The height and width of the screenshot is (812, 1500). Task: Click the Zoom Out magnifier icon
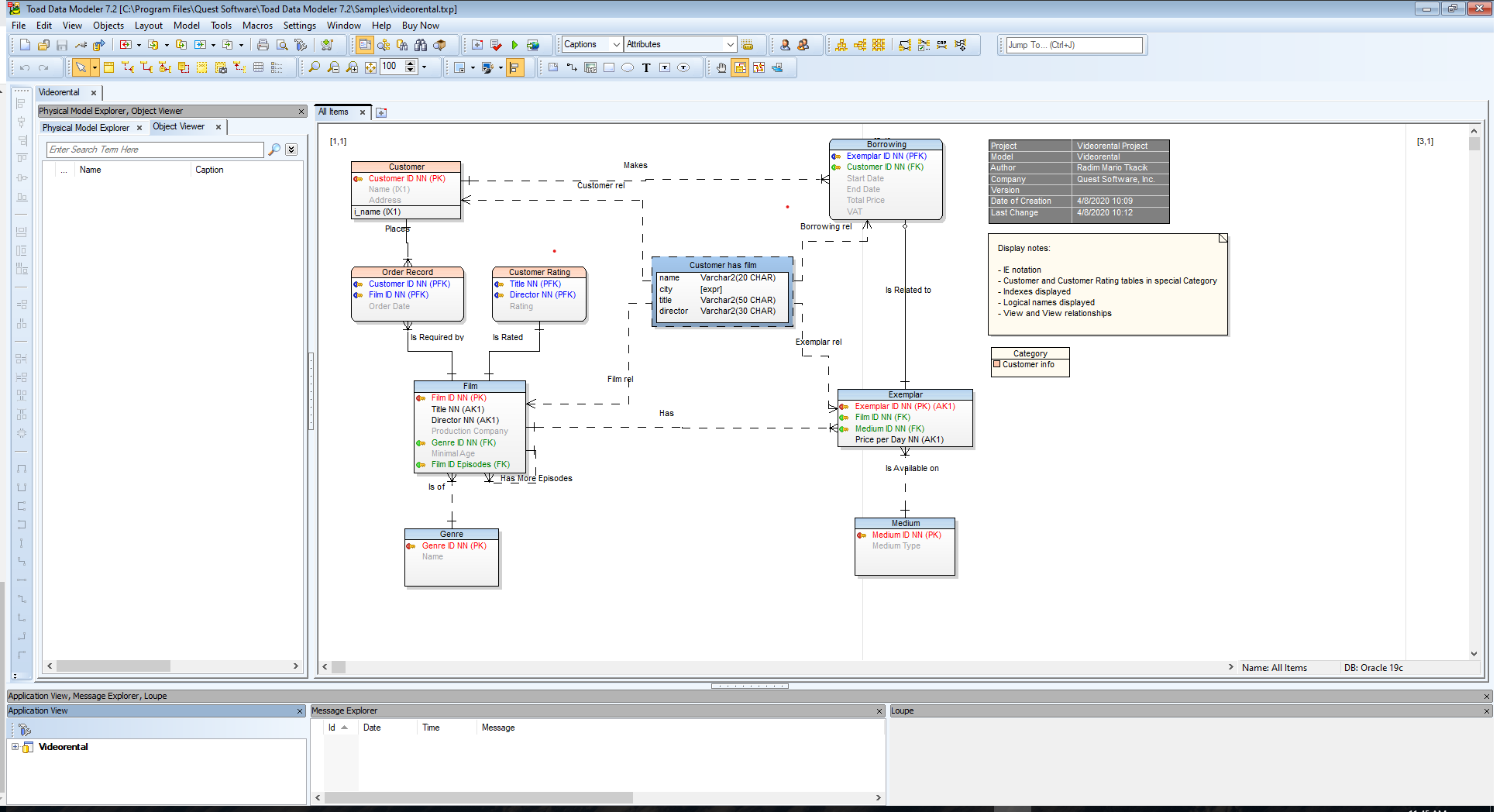[333, 67]
